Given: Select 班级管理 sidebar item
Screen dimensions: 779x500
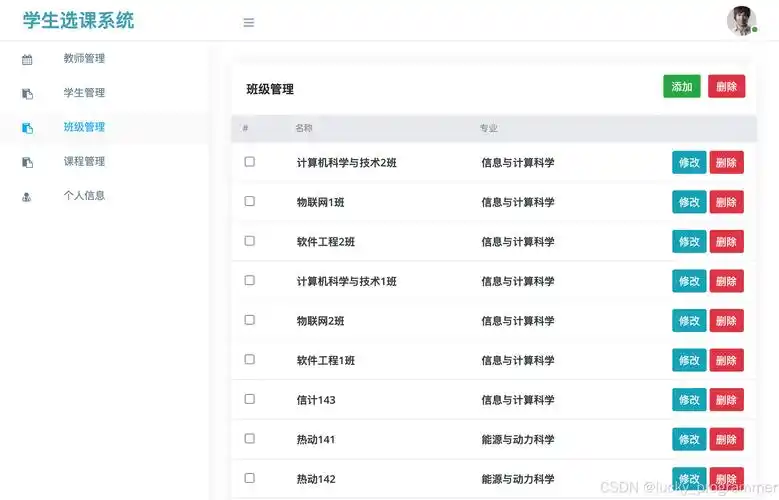Looking at the screenshot, I should point(84,127).
